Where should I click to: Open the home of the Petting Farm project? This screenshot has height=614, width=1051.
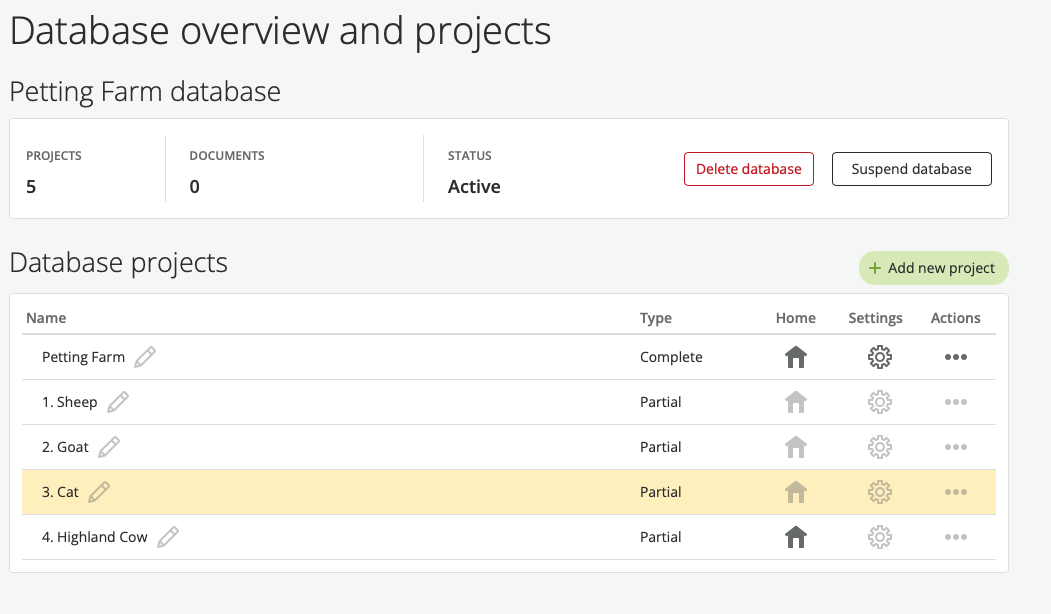[796, 357]
